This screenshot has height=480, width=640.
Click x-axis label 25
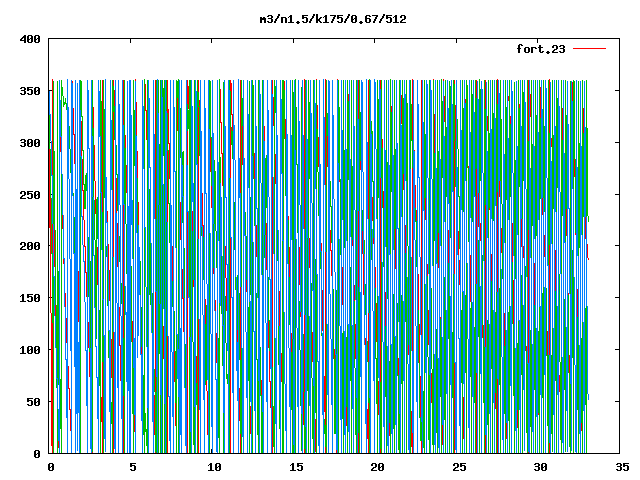459,467
